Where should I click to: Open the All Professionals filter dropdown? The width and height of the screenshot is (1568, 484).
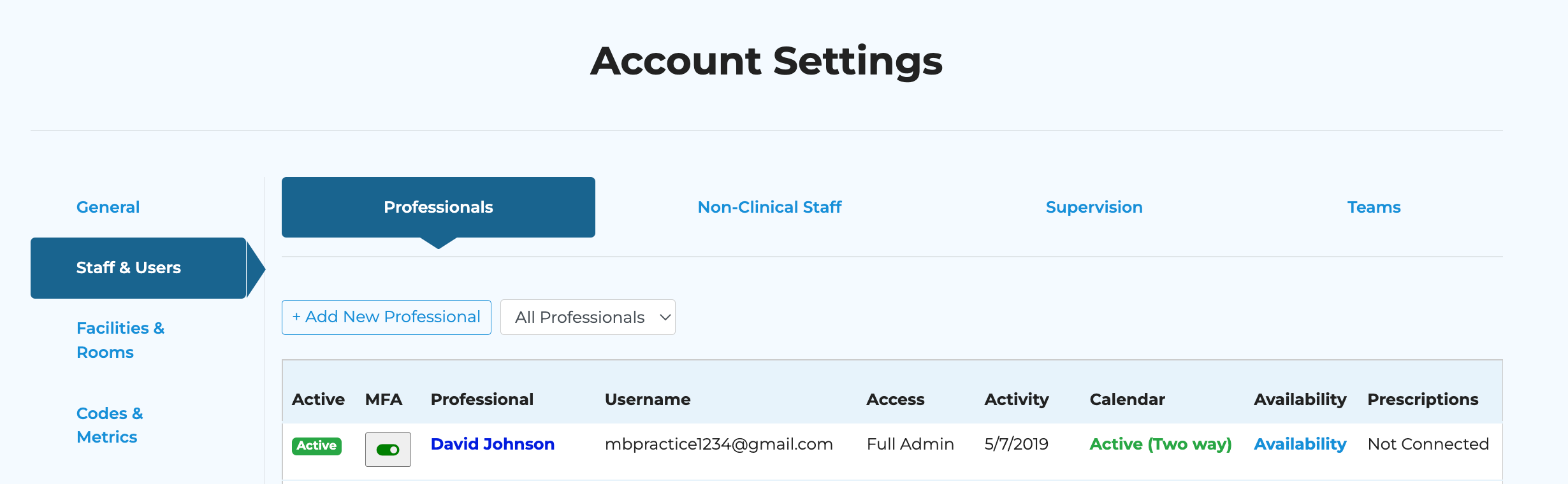pos(587,317)
